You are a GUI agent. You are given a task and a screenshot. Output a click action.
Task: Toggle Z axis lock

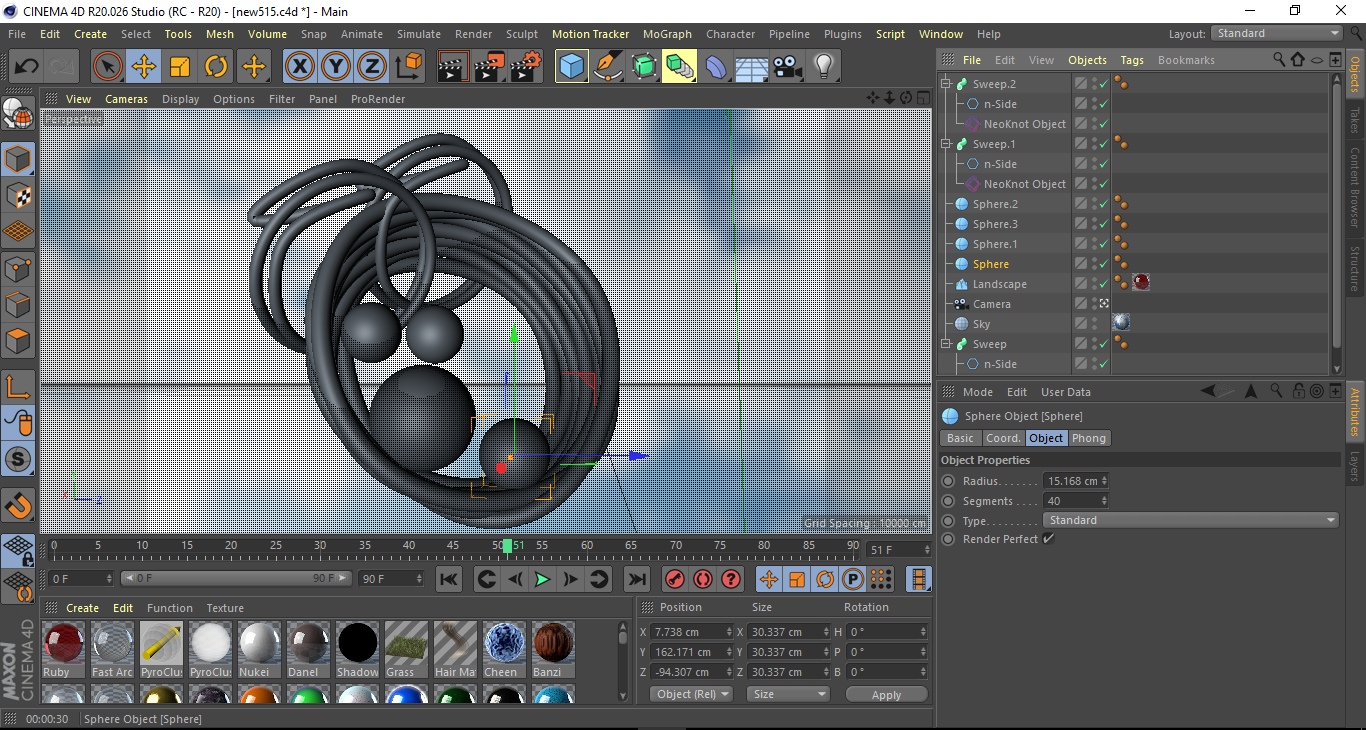372,67
